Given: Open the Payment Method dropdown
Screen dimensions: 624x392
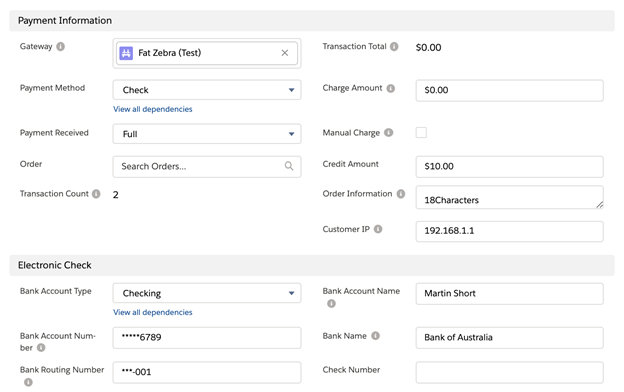Looking at the screenshot, I should 207,90.
